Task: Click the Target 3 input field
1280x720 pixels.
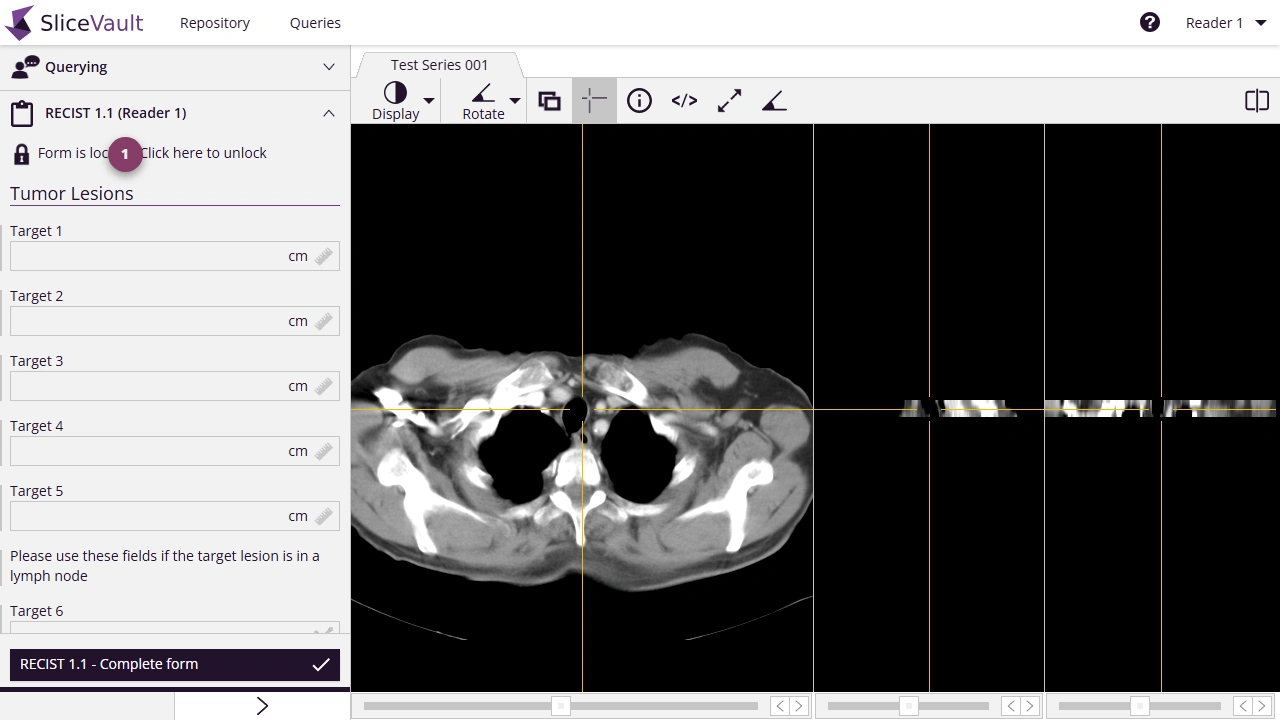Action: tap(175, 386)
